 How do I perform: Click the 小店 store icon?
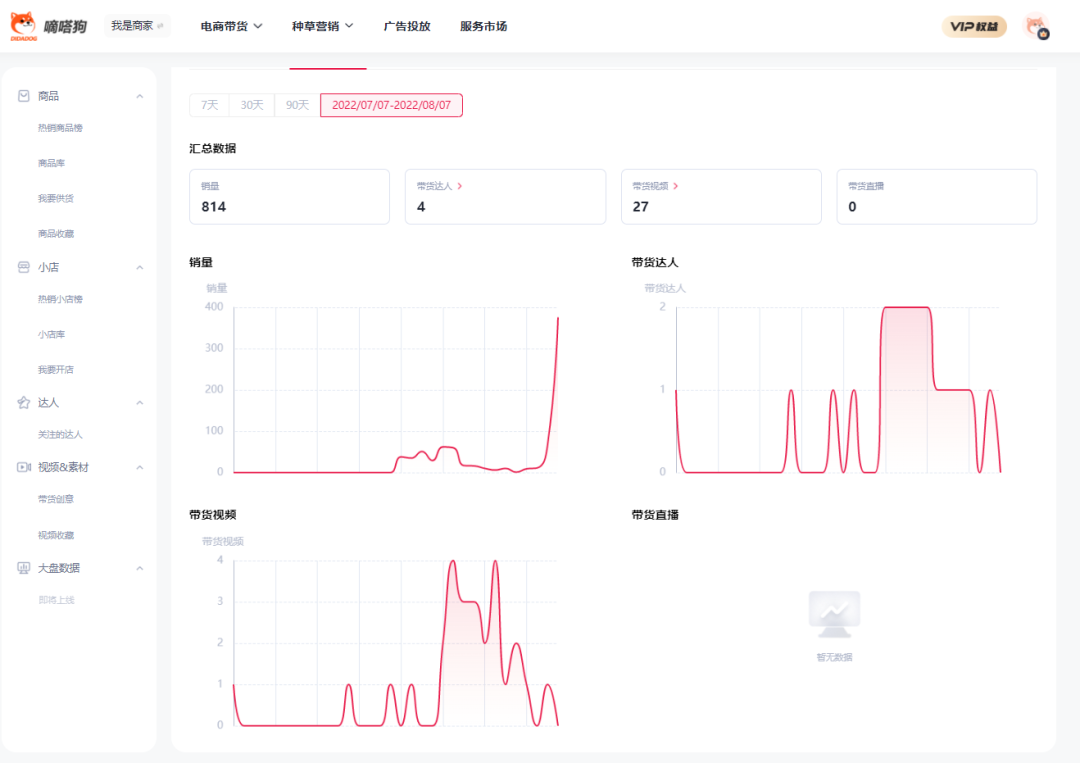(x=23, y=267)
